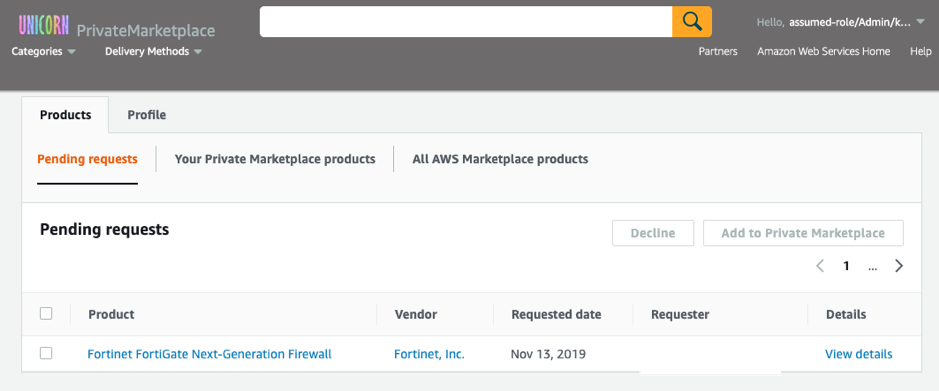Click the Vendor column header
939x391 pixels.
(416, 314)
